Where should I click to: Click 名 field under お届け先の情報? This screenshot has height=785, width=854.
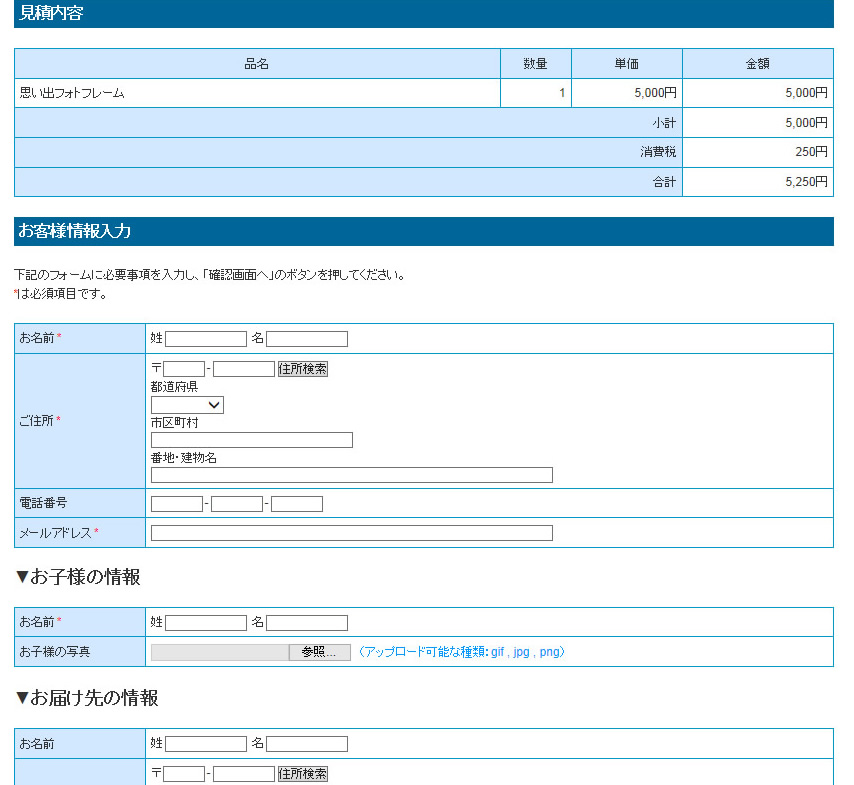click(307, 744)
